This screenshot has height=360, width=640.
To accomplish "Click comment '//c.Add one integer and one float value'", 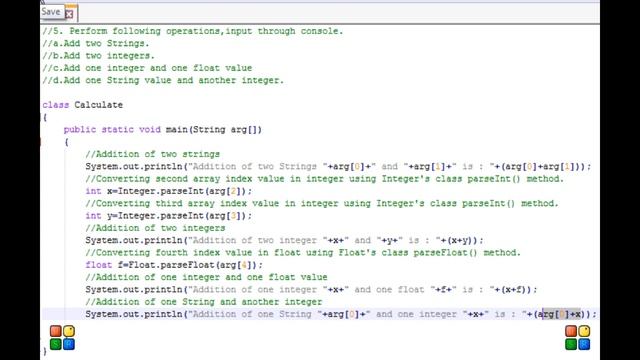I will [147, 68].
